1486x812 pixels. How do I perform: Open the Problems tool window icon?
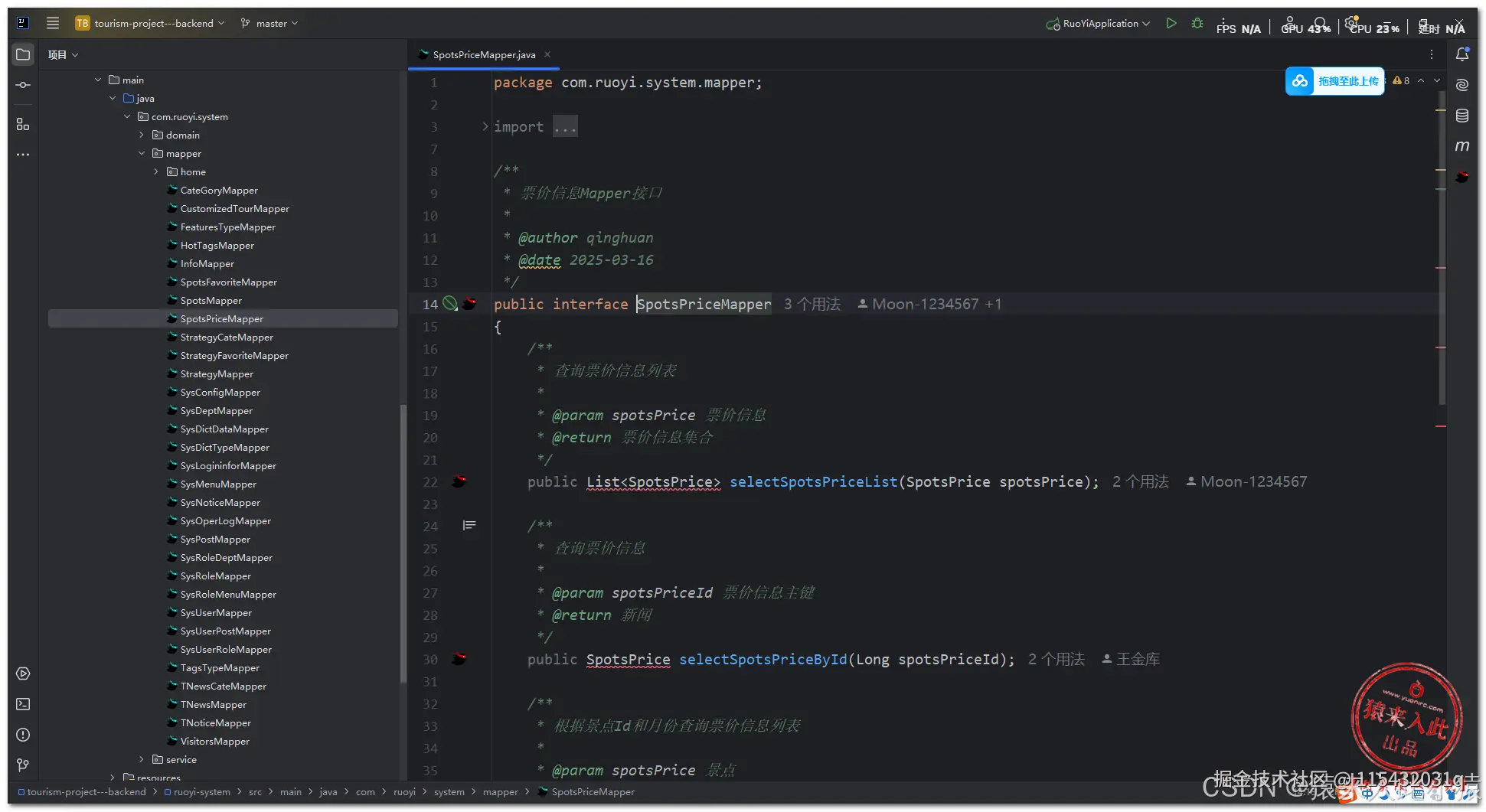[x=23, y=735]
